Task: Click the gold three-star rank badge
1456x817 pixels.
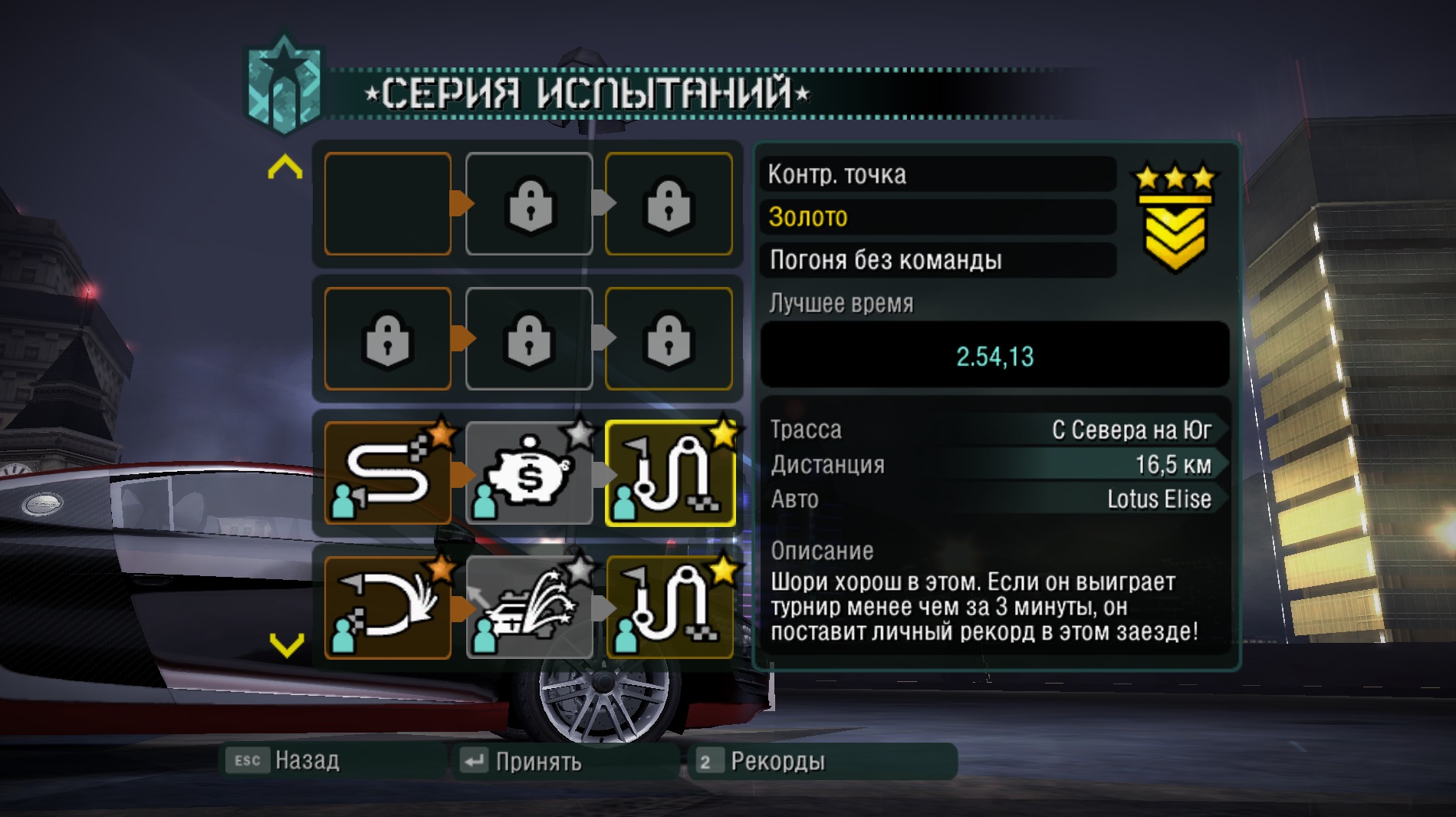Action: (1175, 218)
